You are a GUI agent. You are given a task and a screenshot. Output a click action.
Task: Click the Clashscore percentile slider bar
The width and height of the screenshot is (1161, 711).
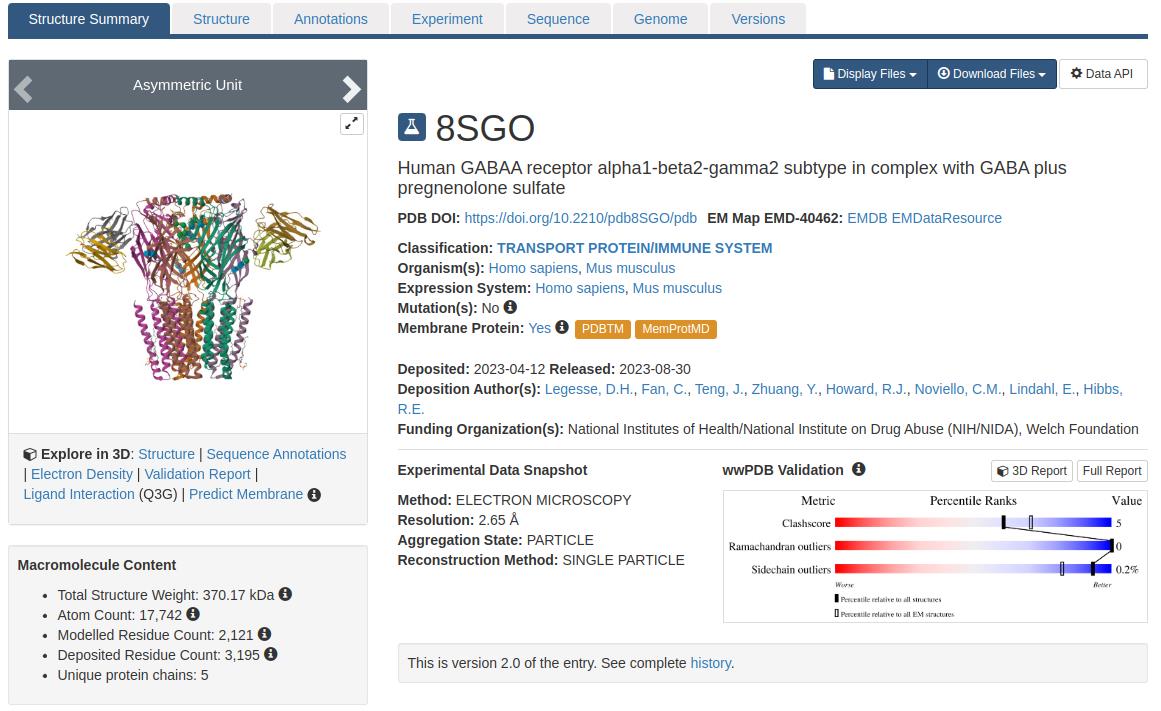point(972,522)
